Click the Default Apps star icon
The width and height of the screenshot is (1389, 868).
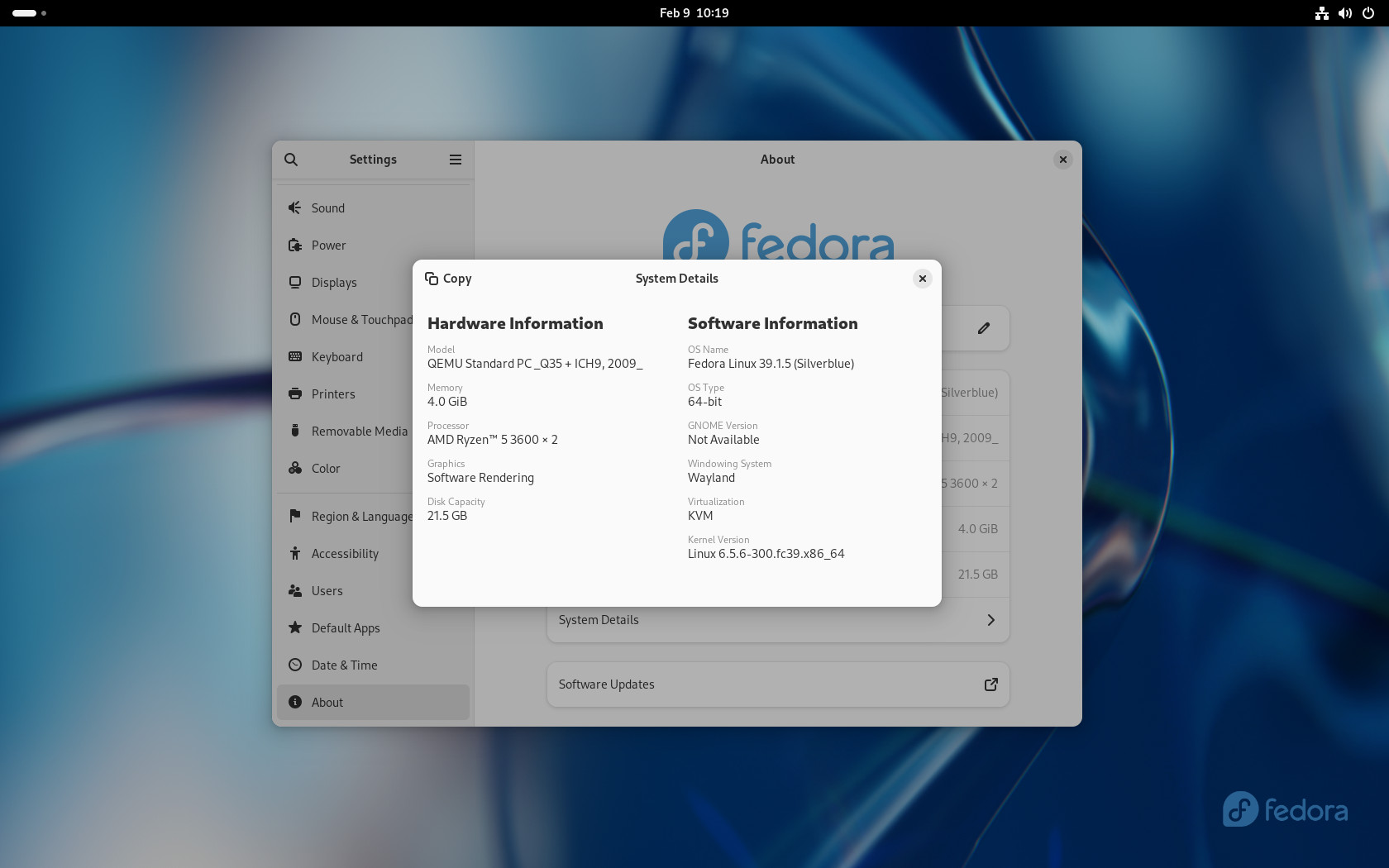click(x=295, y=627)
